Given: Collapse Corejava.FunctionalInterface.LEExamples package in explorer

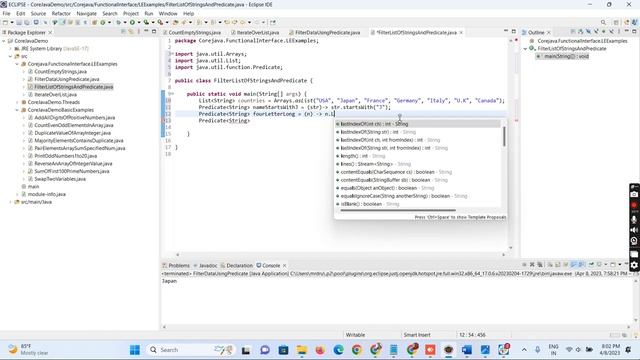Looking at the screenshot, I should click(x=17, y=64).
